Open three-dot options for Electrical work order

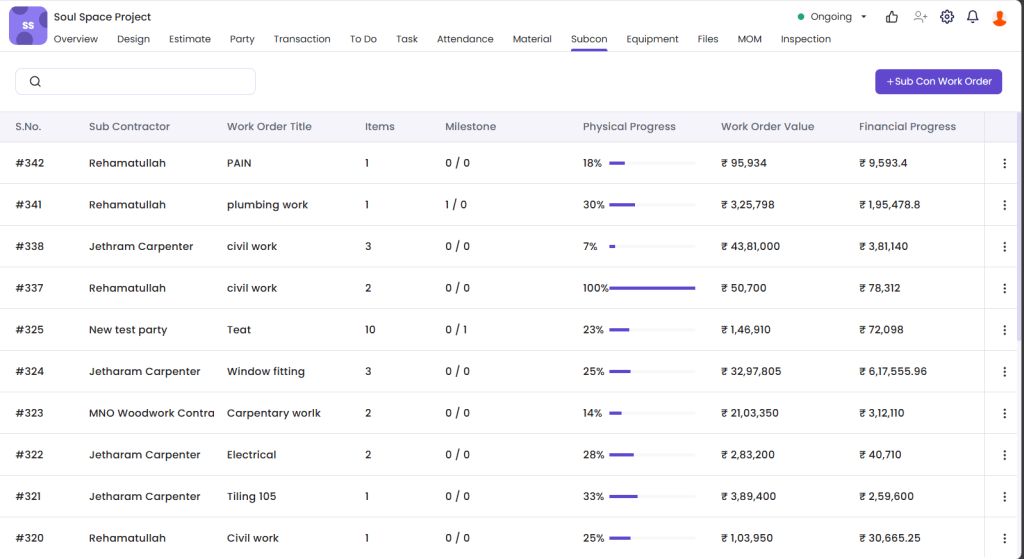click(x=1004, y=455)
